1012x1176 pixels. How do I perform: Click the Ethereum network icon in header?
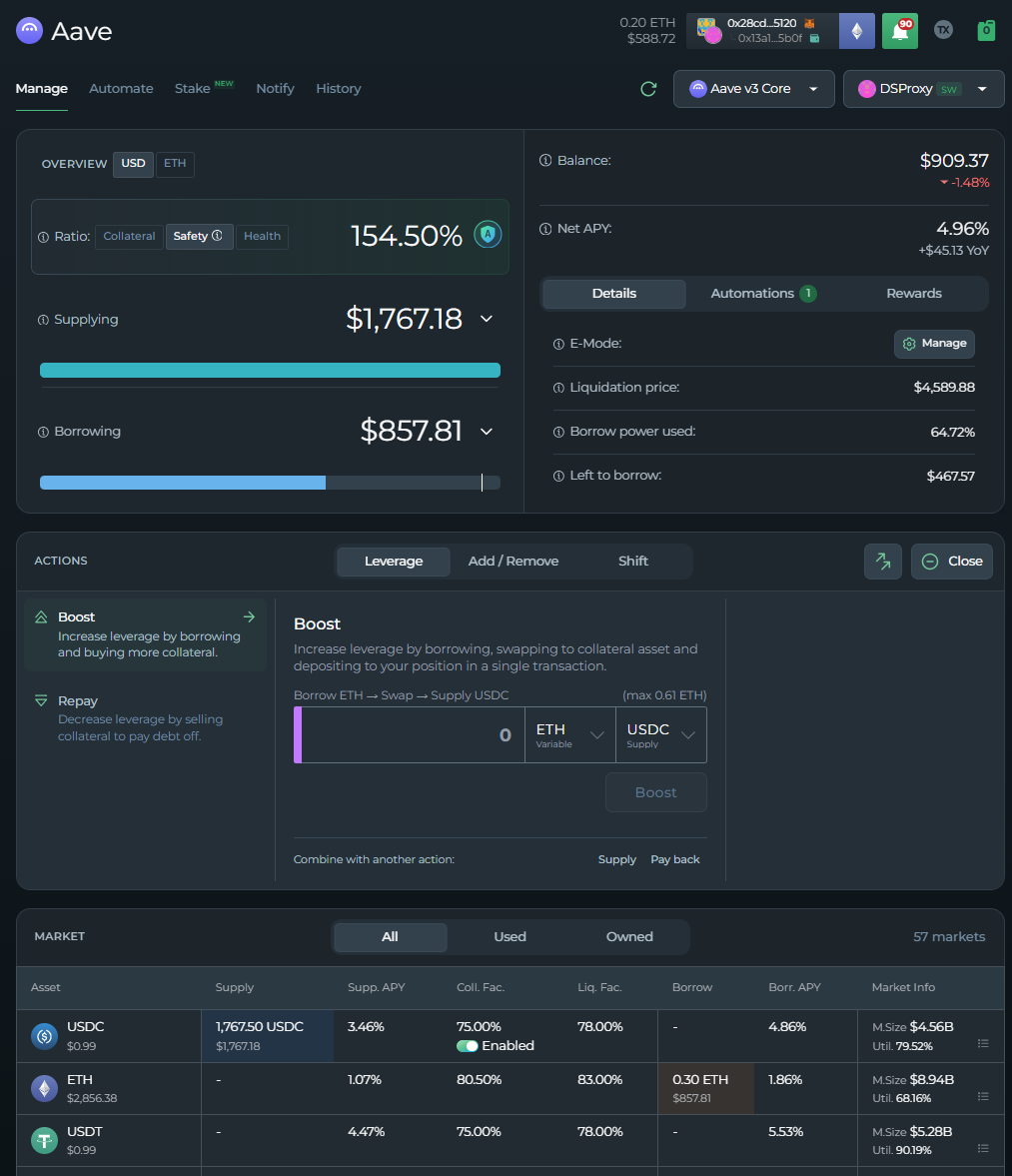click(x=856, y=31)
